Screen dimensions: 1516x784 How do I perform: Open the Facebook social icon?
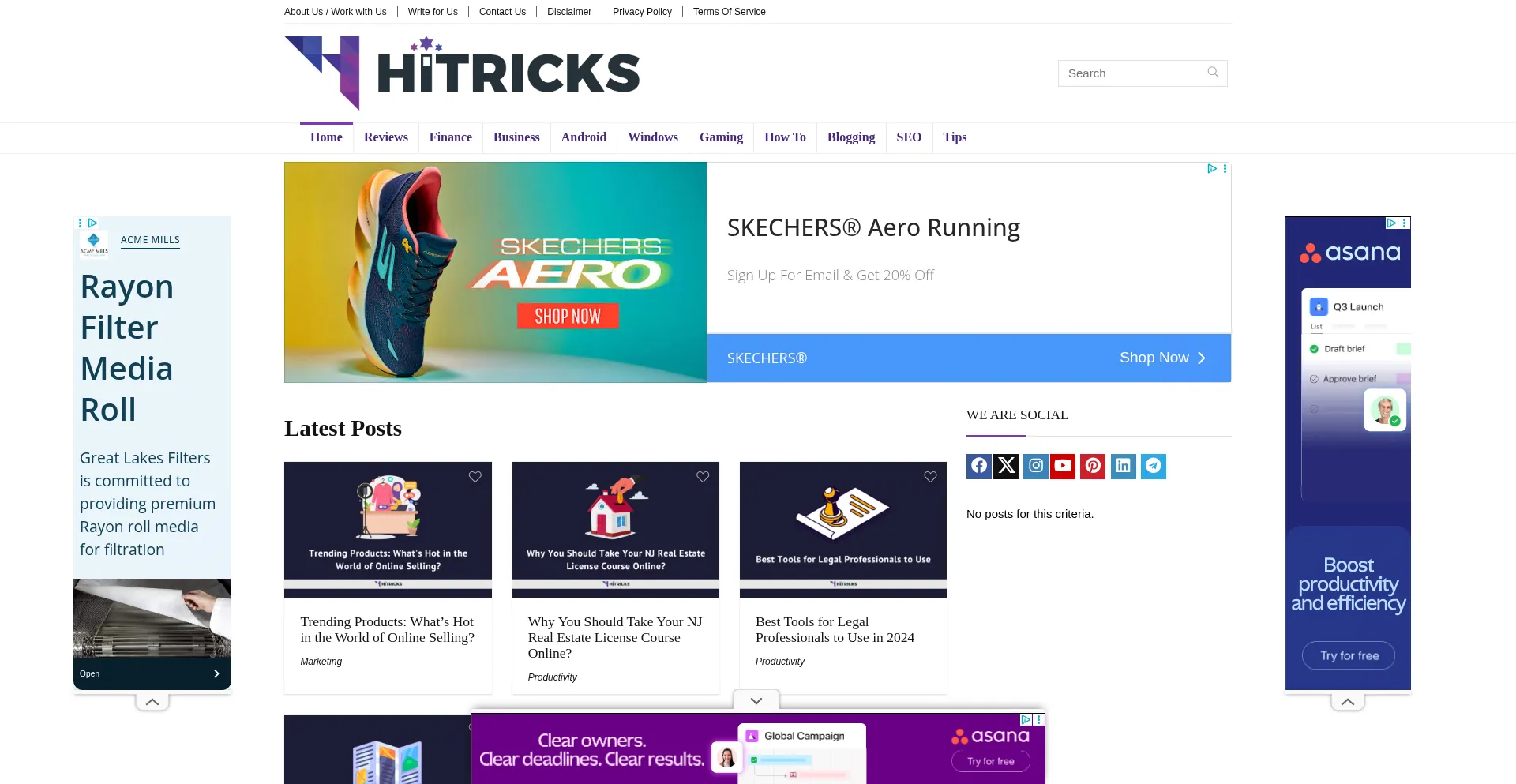979,466
